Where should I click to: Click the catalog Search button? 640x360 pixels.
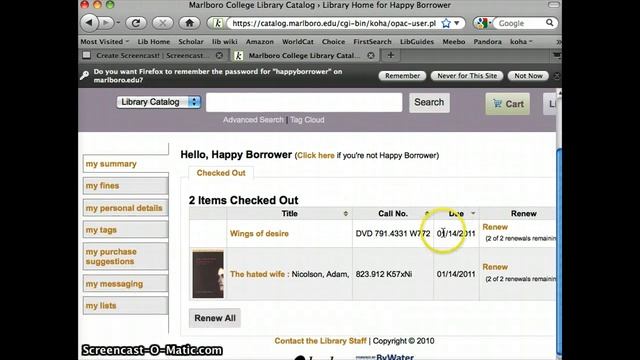[429, 102]
